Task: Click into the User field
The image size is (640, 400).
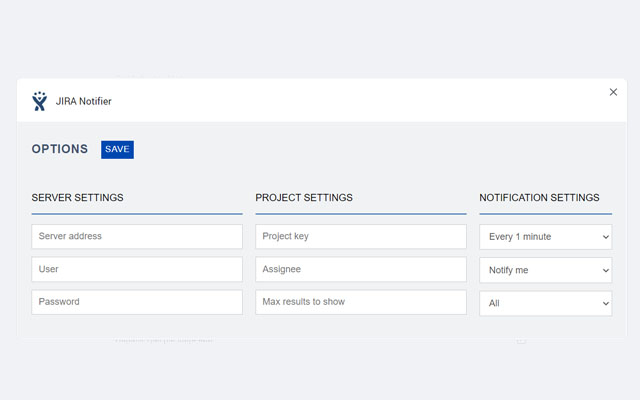Action: point(137,269)
